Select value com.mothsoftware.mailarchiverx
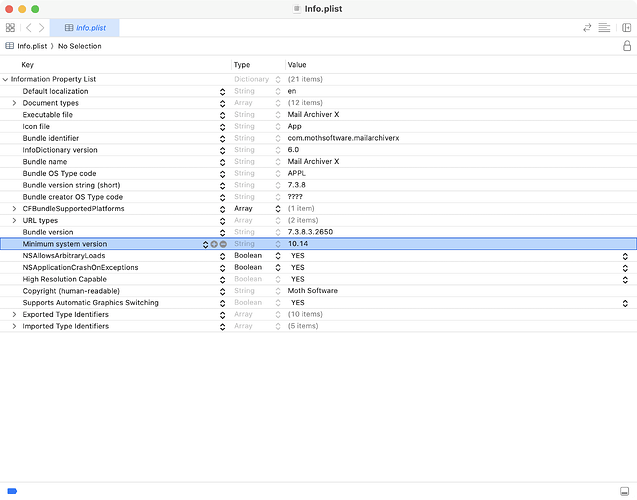The image size is (637, 500). click(343, 138)
